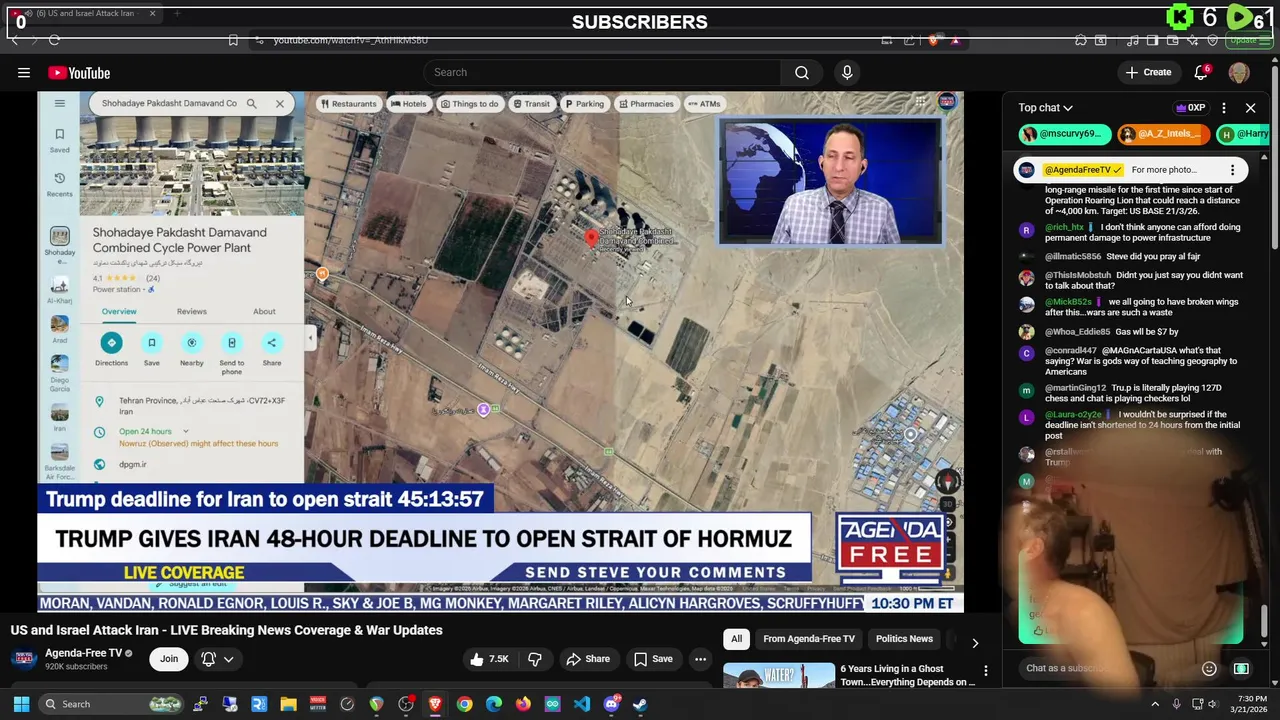
Task: Open the Google Maps side menu icon
Action: click(60, 103)
